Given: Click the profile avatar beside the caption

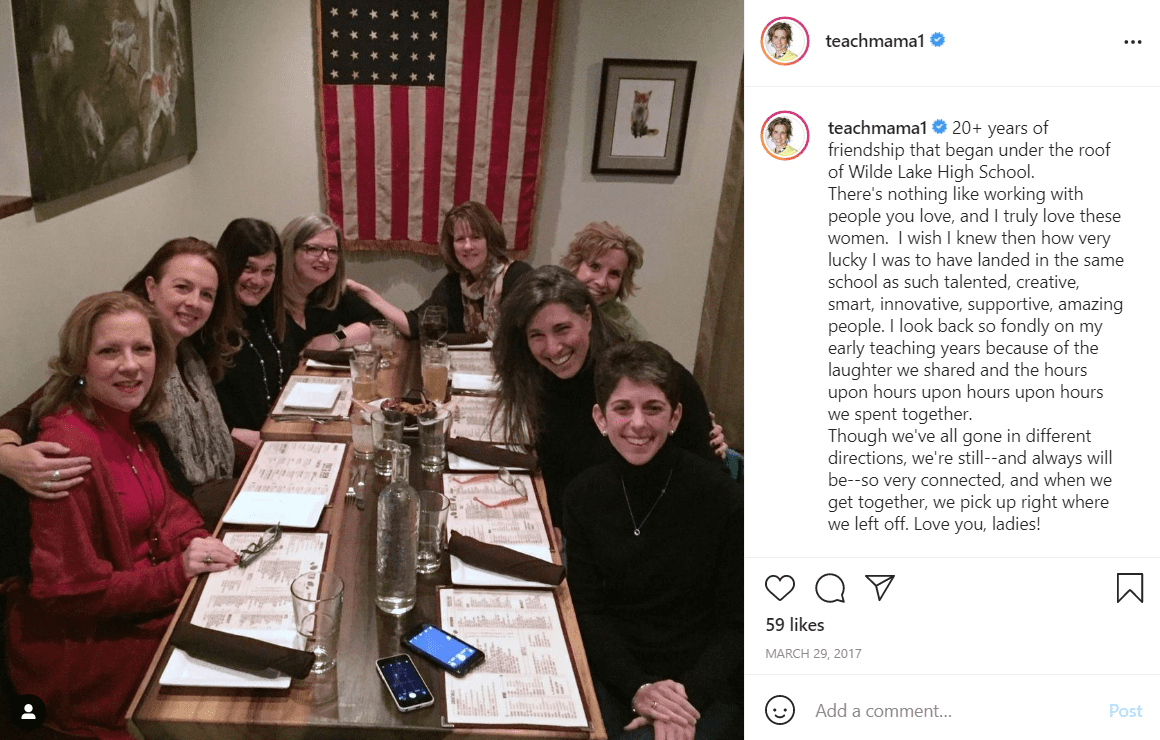Looking at the screenshot, I should click(x=784, y=136).
